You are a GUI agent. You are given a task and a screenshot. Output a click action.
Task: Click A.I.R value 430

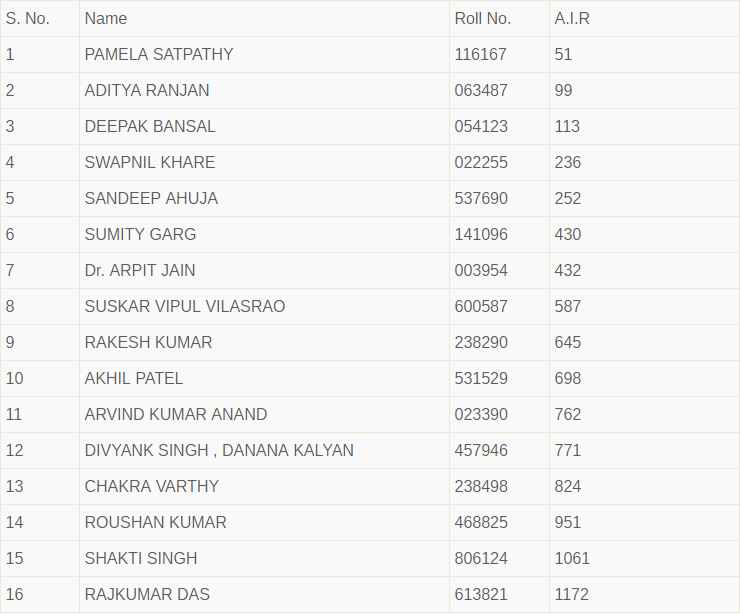[x=568, y=234]
